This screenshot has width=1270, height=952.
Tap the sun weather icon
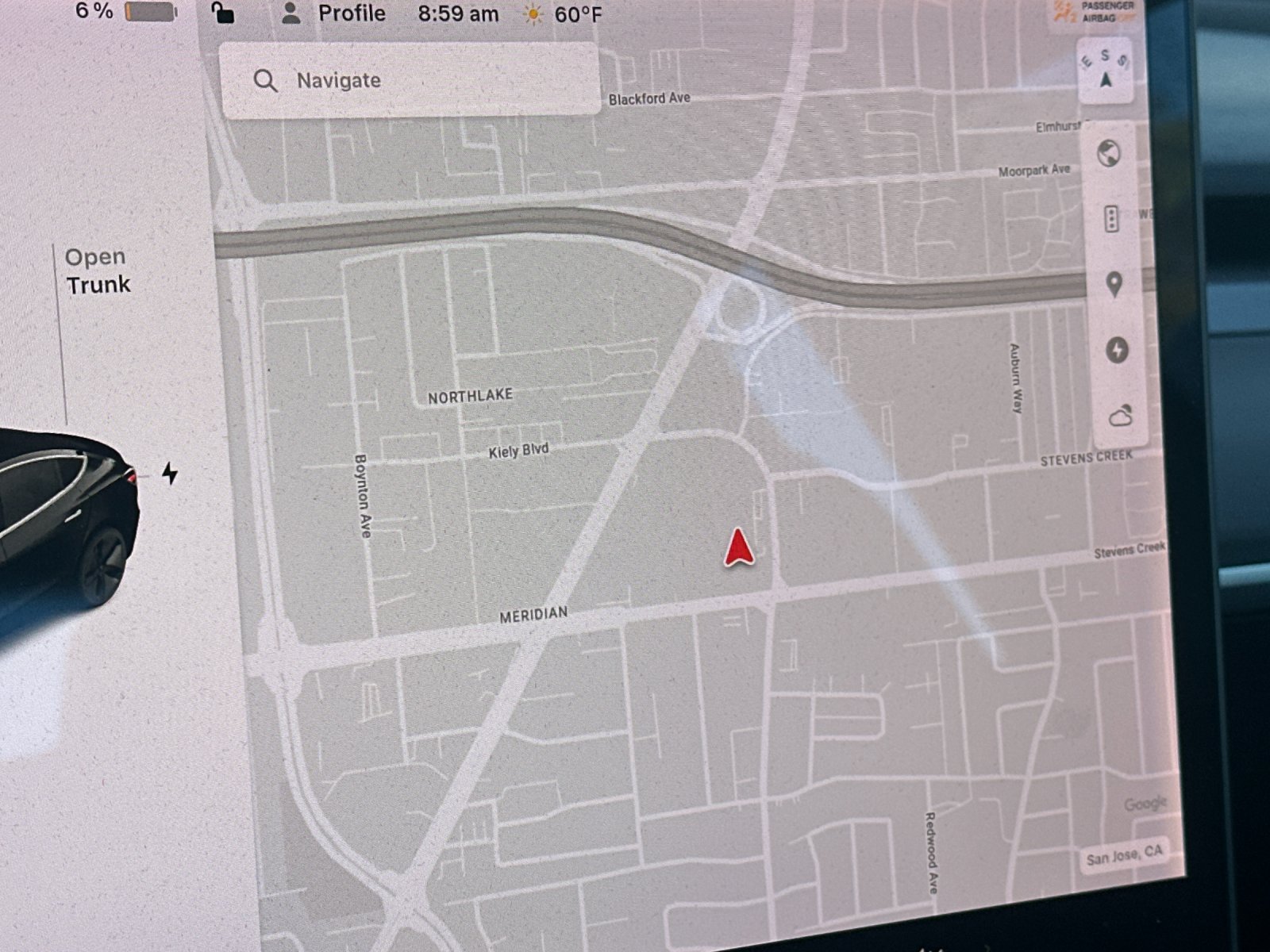pyautogui.click(x=534, y=14)
